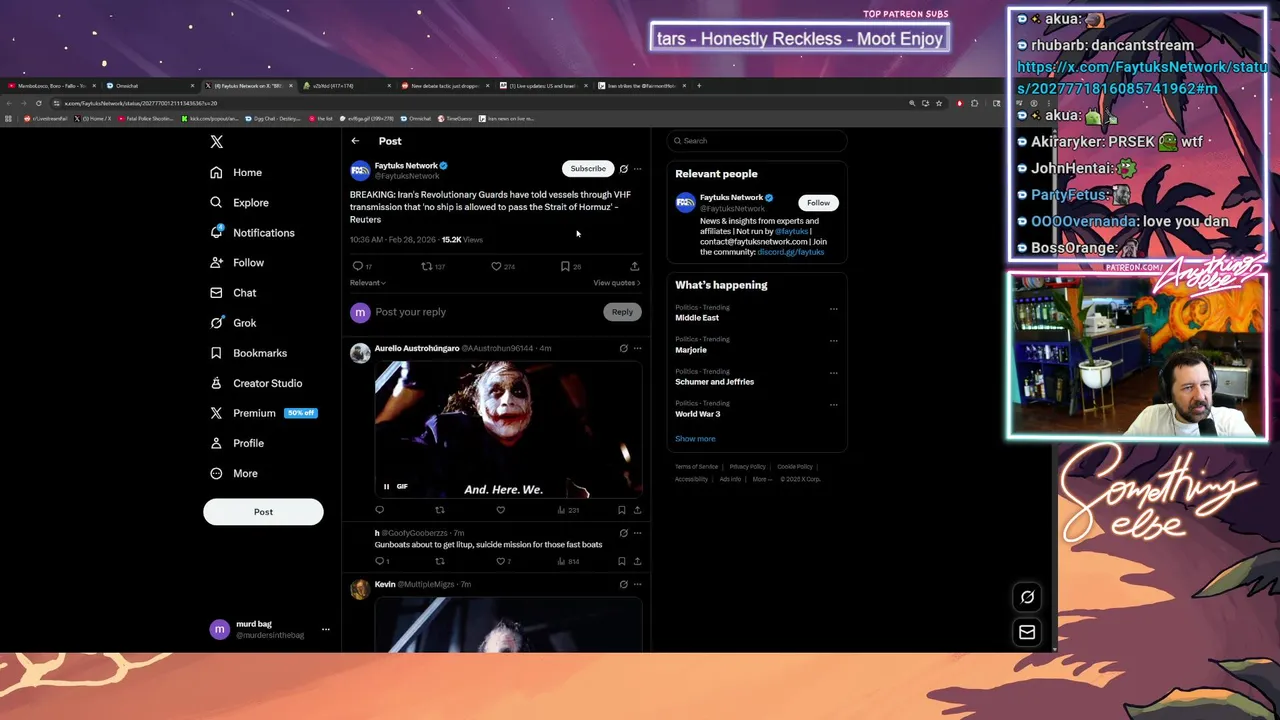1280x720 pixels.
Task: Pause the Joker GIF
Action: tap(386, 487)
